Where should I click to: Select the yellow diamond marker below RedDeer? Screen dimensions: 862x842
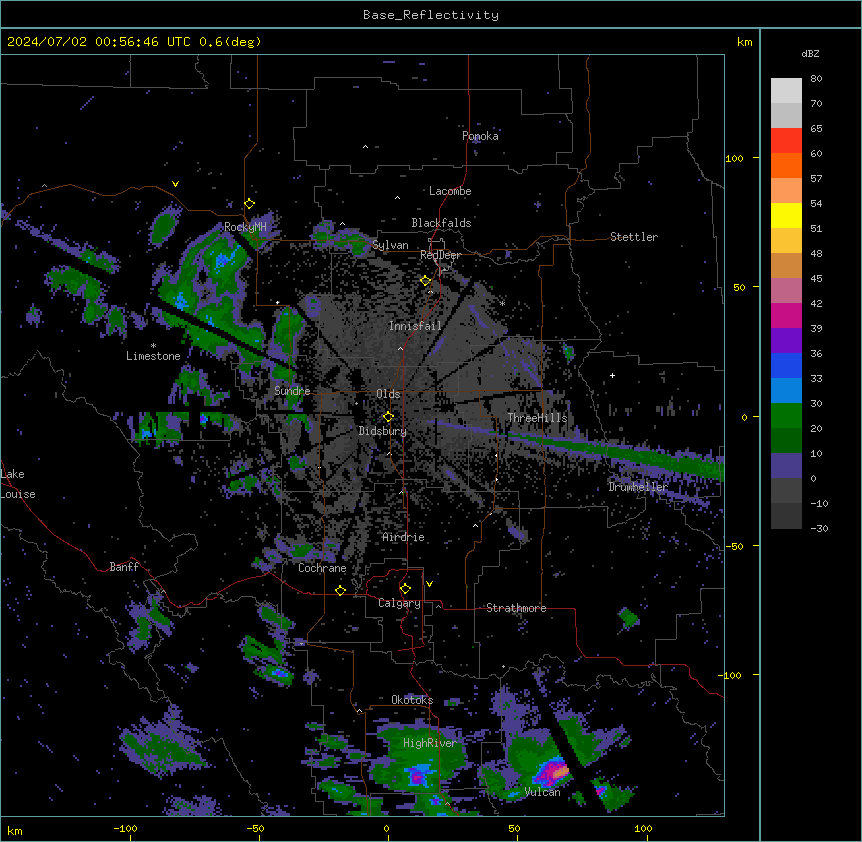point(425,281)
